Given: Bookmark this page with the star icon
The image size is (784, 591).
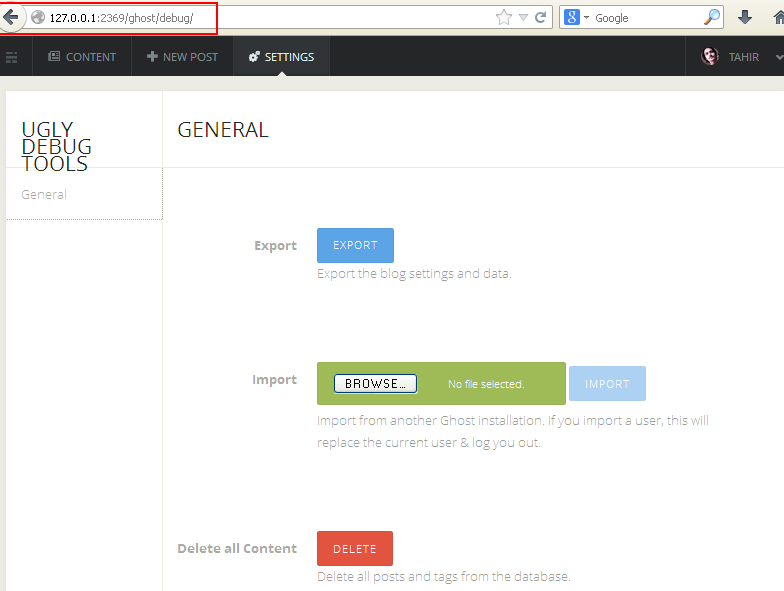Looking at the screenshot, I should (504, 17).
